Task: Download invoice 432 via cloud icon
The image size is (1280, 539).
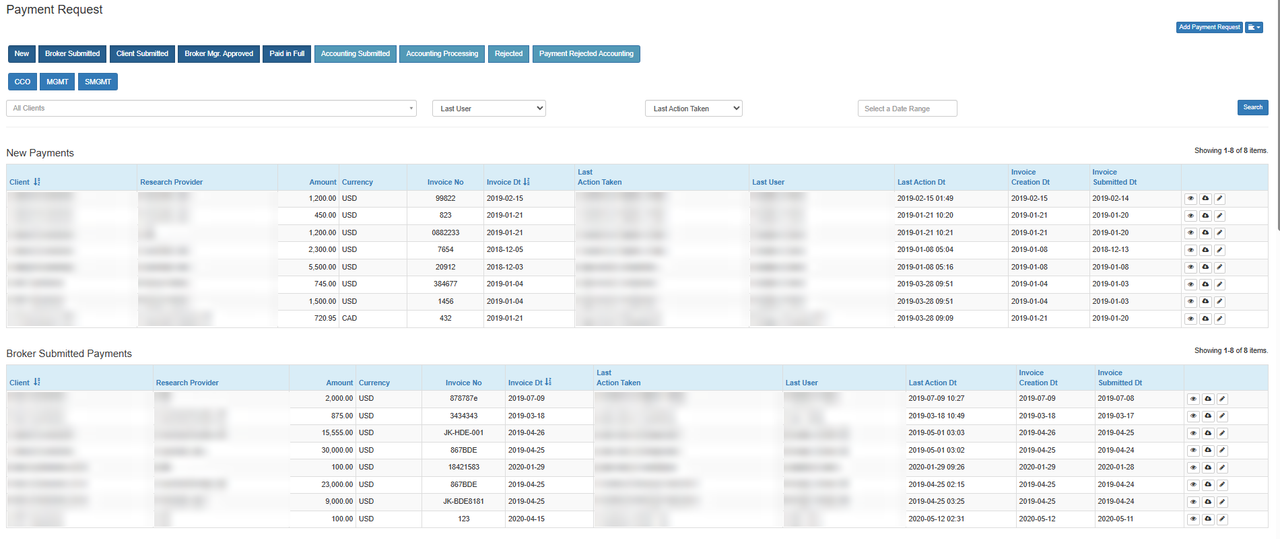Action: [1206, 318]
